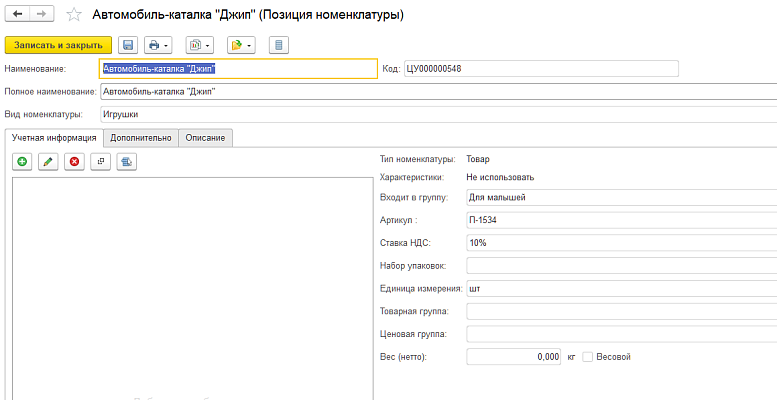
Task: Click the pencil edit icon
Action: (x=47, y=161)
